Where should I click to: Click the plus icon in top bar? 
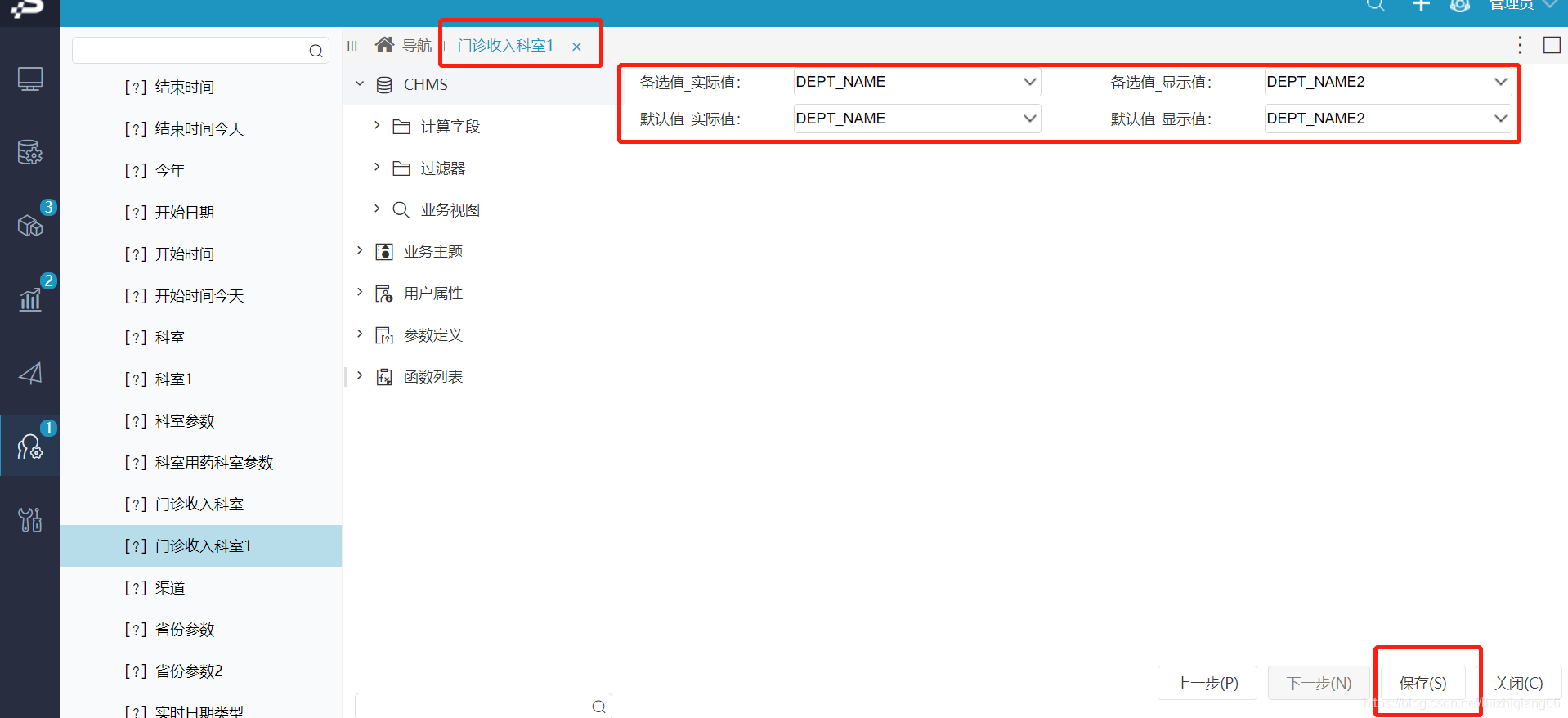(x=1421, y=5)
